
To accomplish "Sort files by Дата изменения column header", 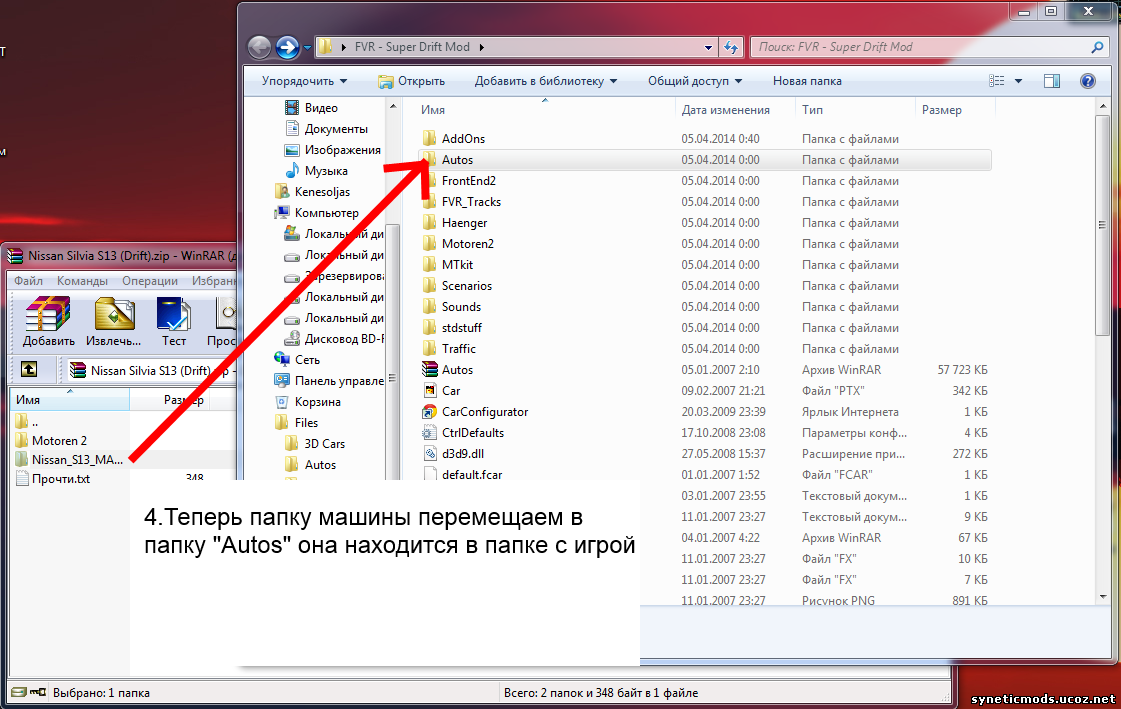I will (725, 110).
